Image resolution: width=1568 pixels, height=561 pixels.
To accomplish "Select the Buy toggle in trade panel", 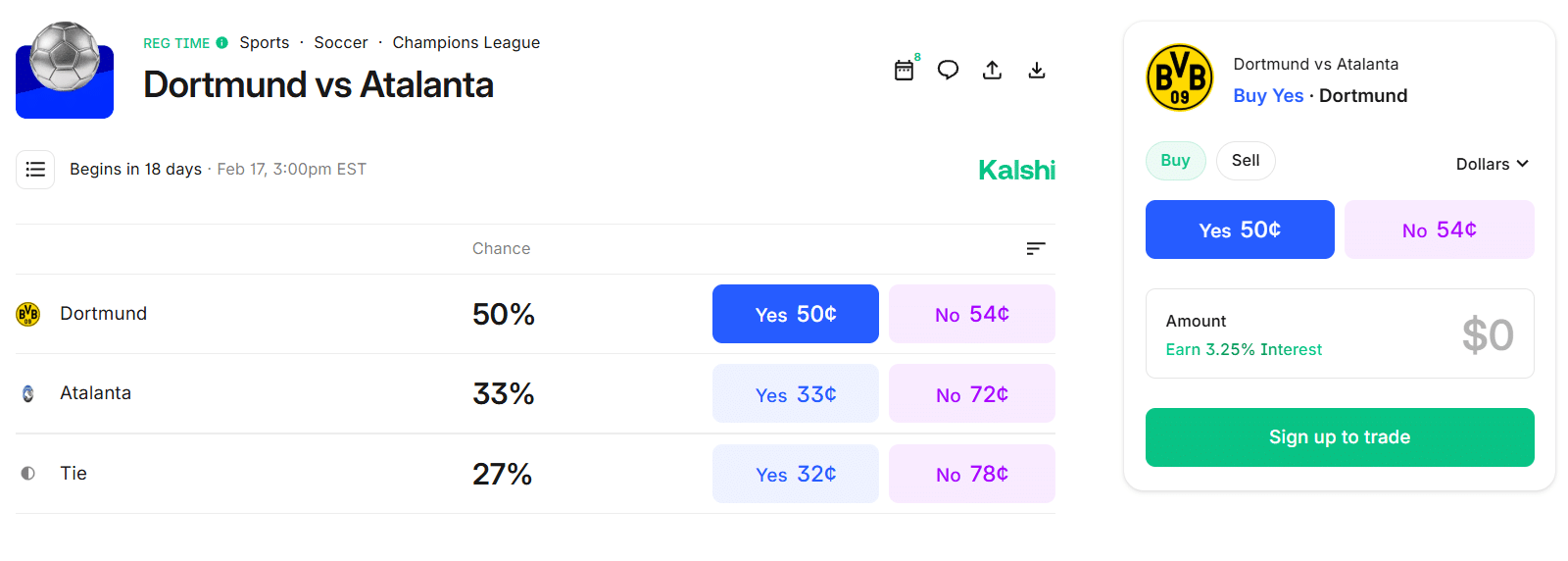I will (1175, 161).
